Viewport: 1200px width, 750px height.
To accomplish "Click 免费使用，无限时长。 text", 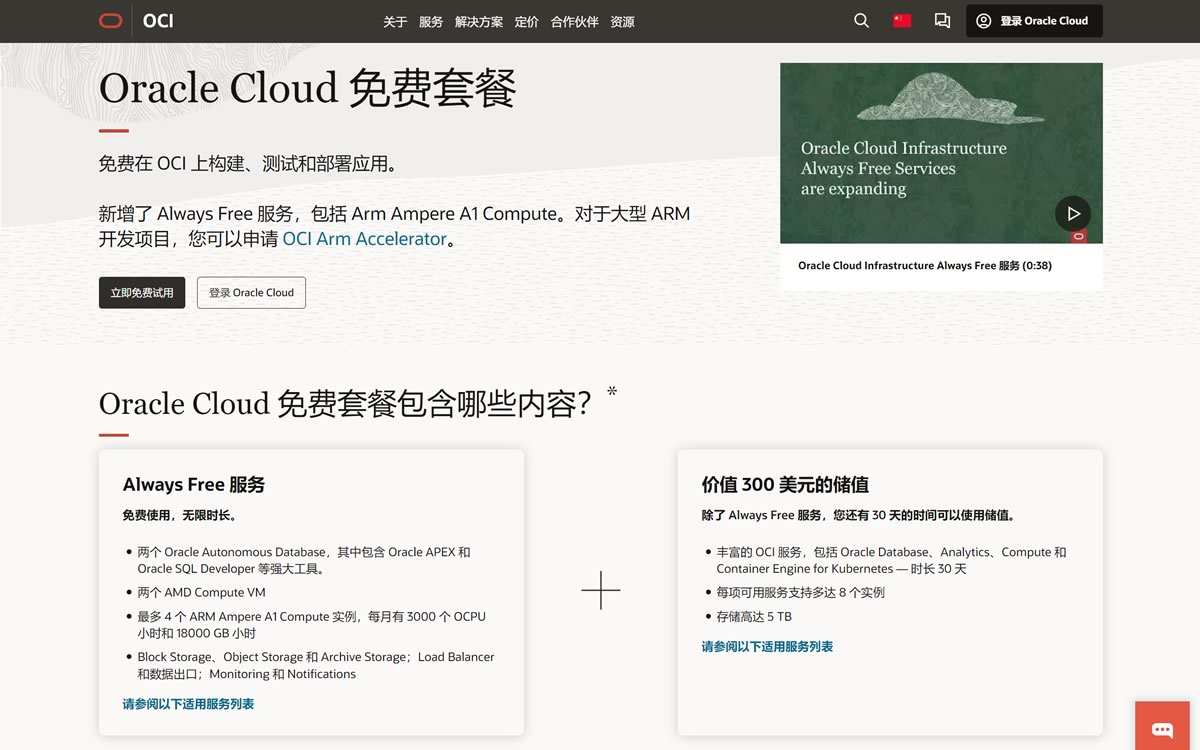I will [x=180, y=516].
